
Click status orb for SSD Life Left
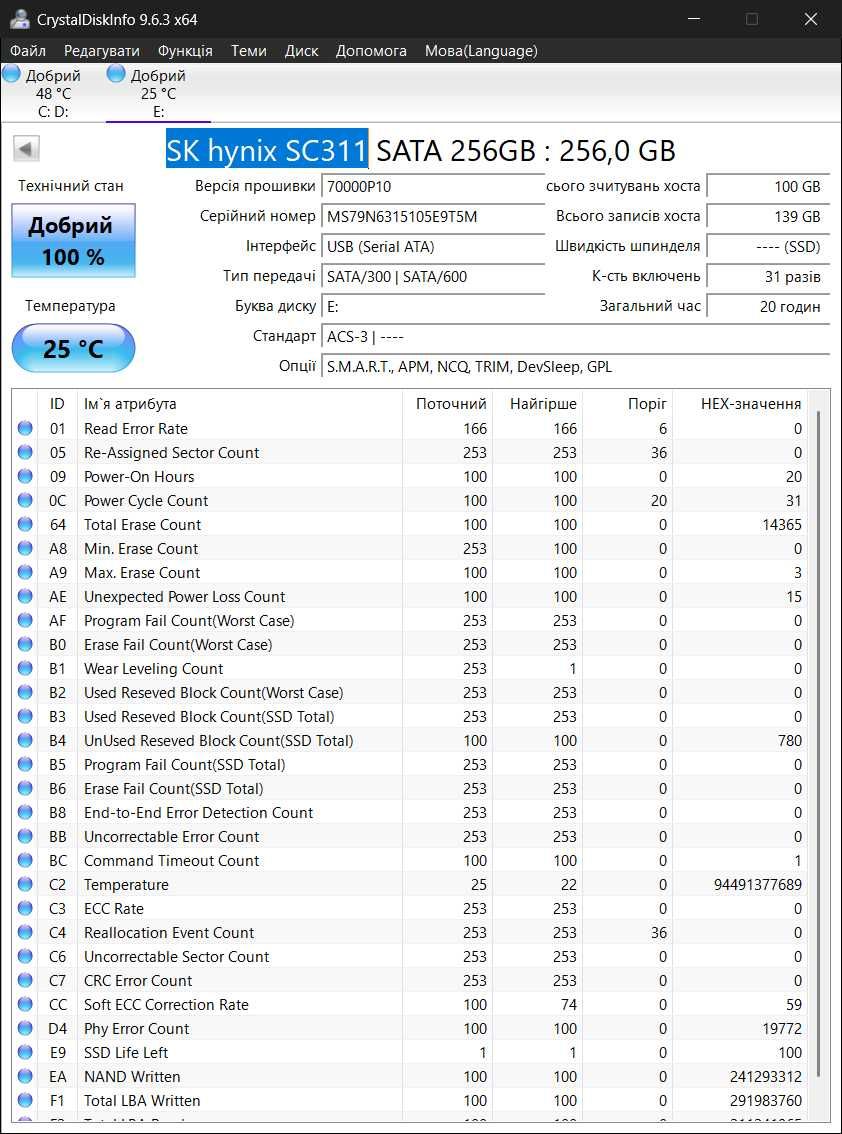pos(25,1052)
